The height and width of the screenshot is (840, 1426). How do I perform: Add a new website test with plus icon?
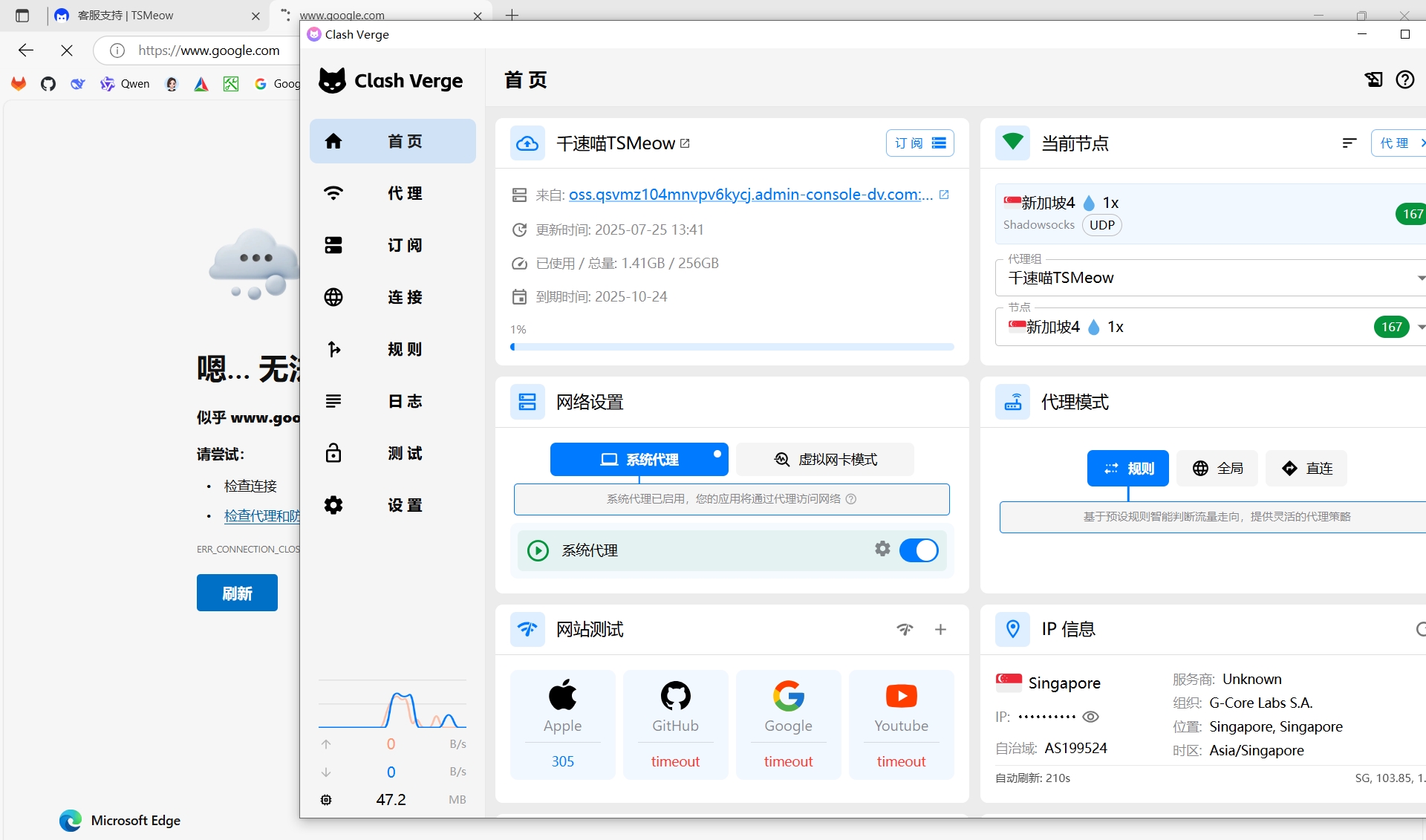(x=940, y=629)
